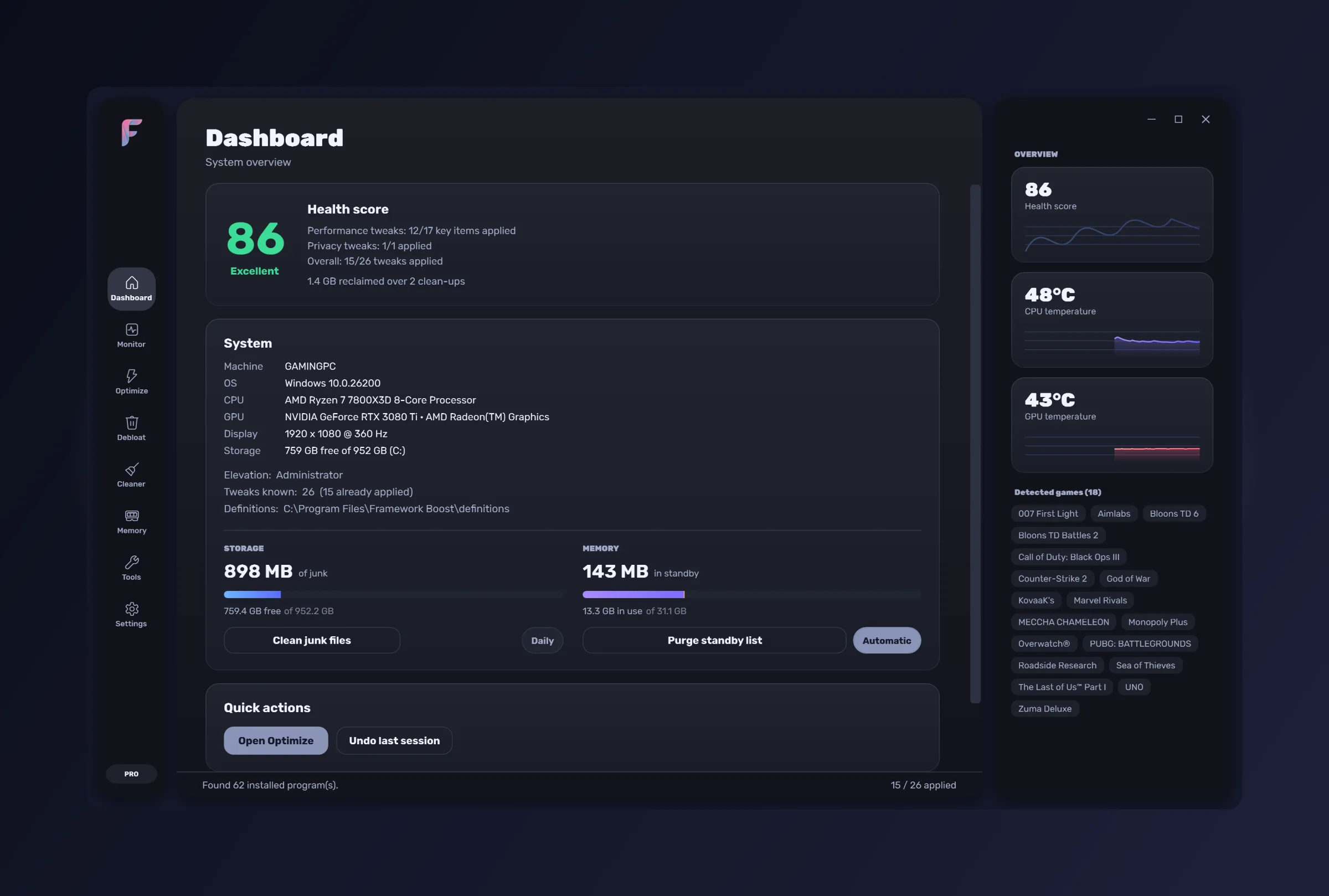Click the memory usage progress bar

point(752,594)
